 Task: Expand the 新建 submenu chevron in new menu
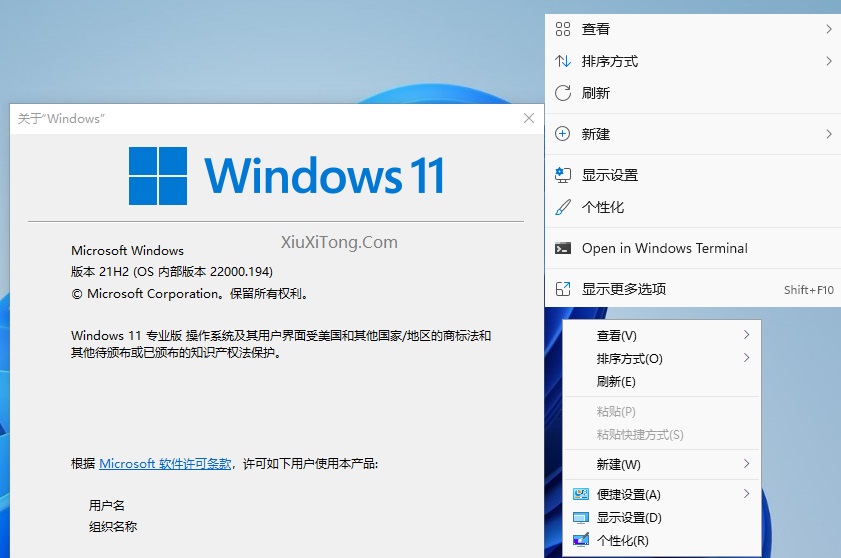click(x=829, y=134)
